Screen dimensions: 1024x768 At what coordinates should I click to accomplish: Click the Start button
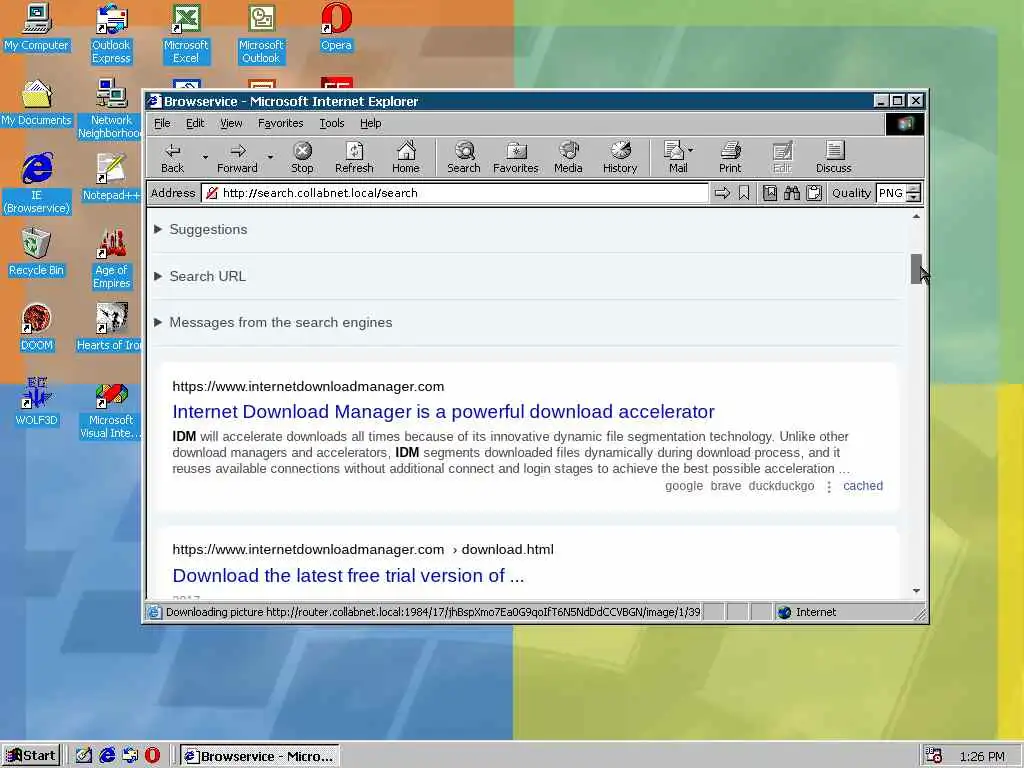31,756
